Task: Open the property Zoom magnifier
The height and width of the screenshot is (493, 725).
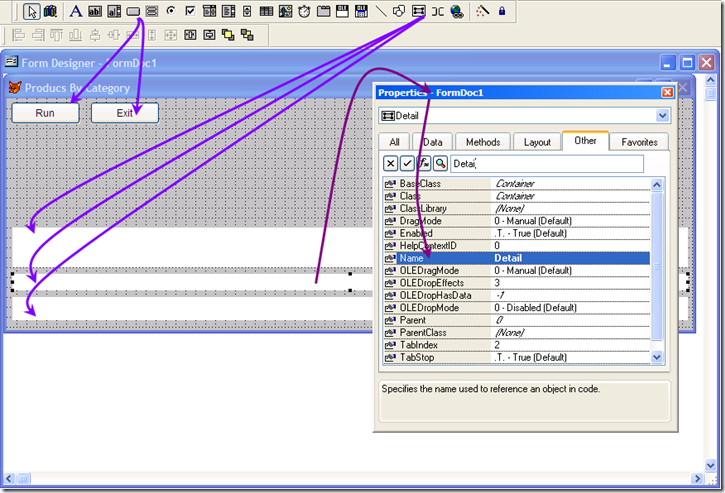Action: 440,163
